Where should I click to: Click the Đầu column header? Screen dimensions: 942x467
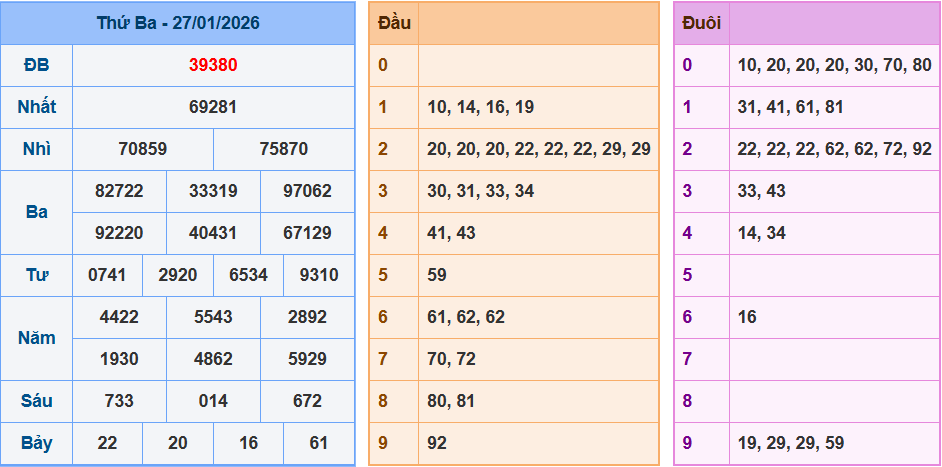click(x=394, y=23)
